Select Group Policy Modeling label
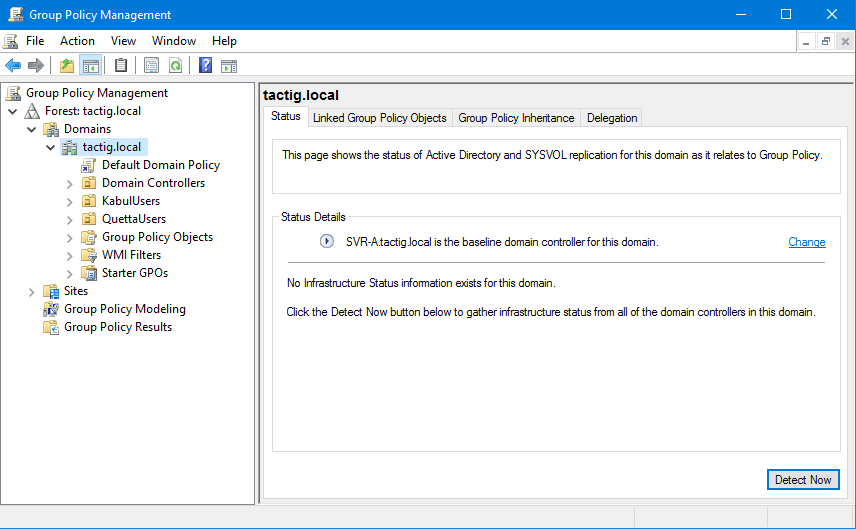 pos(124,309)
